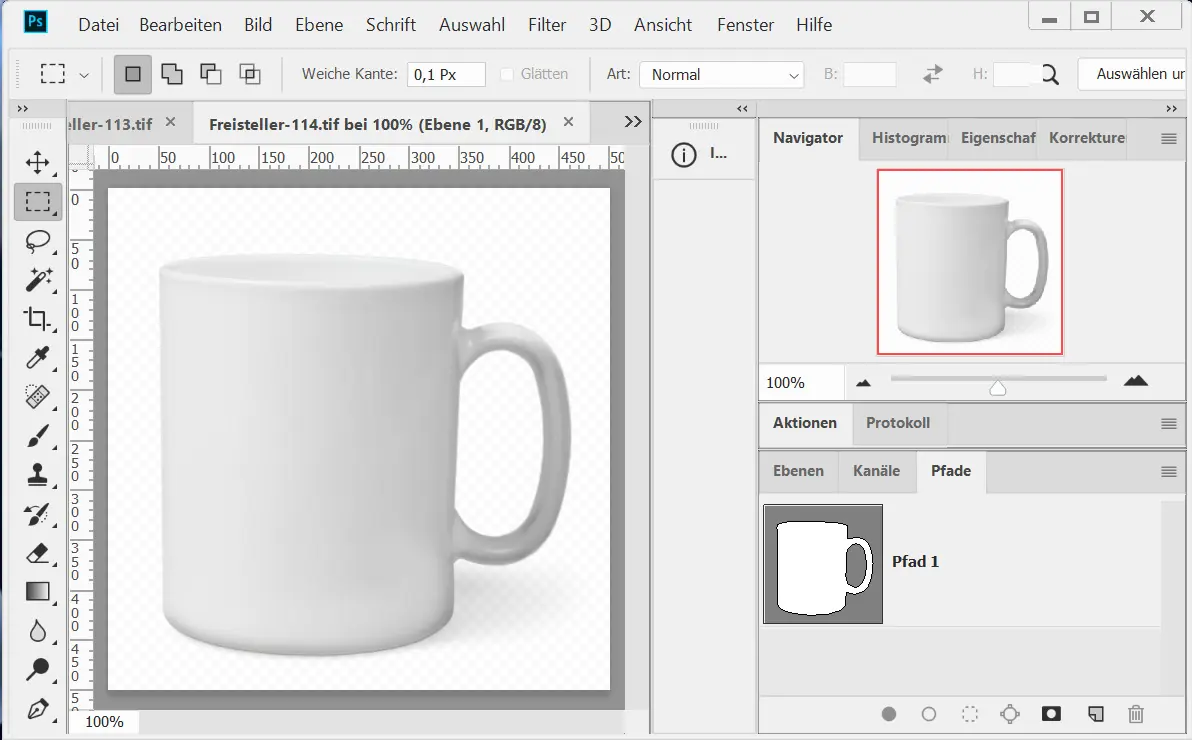Viewport: 1192px width, 740px height.
Task: Activate the Crop tool
Action: (37, 319)
